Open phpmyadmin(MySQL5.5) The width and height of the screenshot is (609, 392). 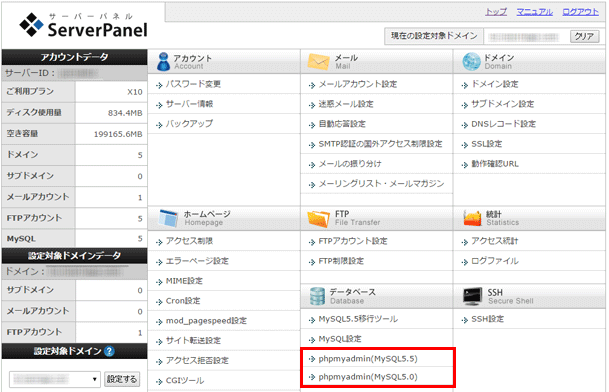368,359
